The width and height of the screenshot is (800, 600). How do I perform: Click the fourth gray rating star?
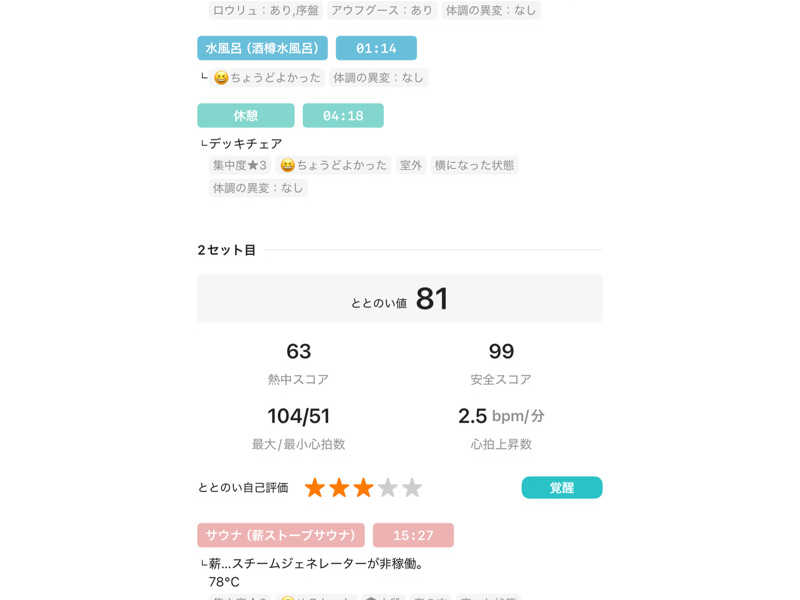pos(388,488)
